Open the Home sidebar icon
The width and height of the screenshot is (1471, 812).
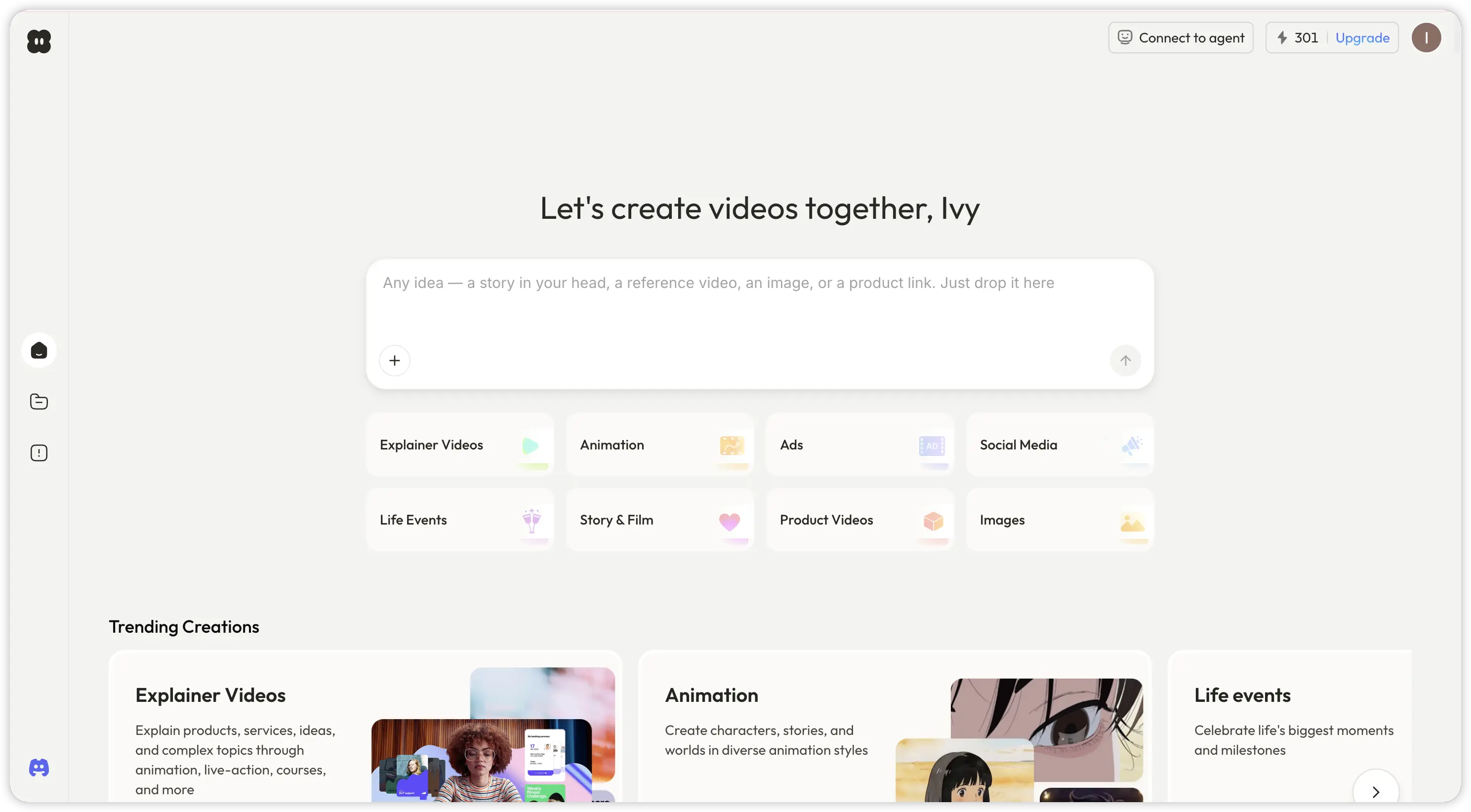39,350
